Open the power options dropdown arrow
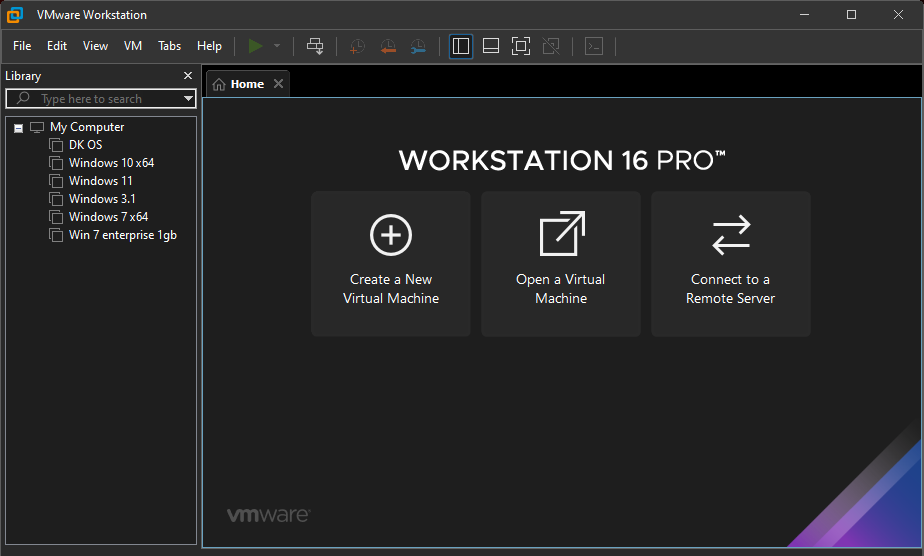 tap(277, 46)
